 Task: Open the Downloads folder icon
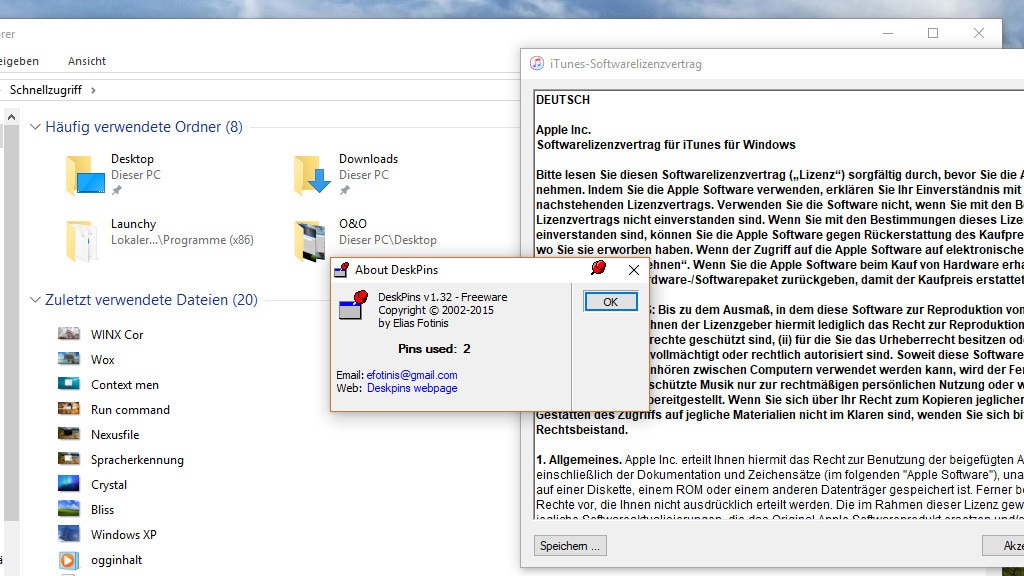point(313,175)
